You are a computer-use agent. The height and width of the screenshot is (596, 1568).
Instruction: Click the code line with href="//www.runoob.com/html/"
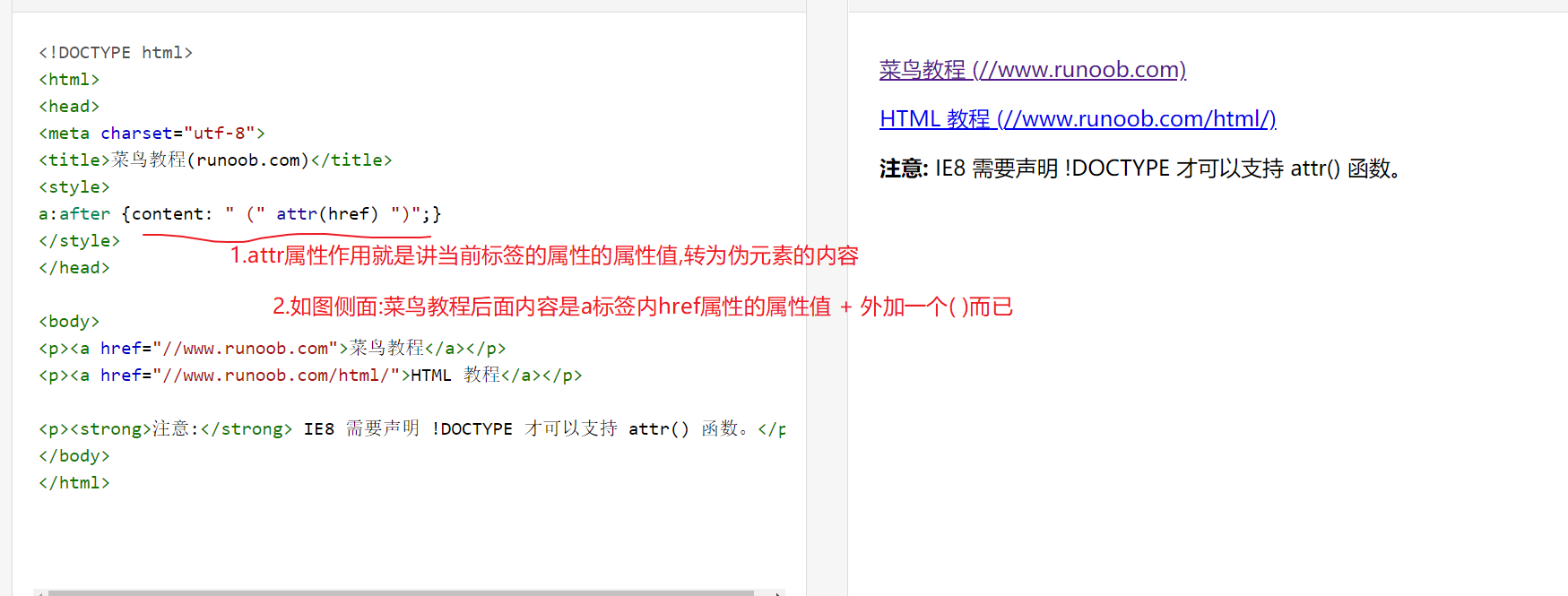[310, 376]
